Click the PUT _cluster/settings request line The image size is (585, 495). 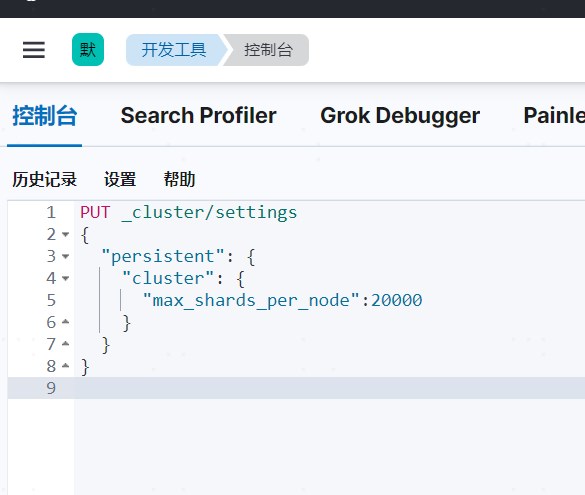coord(188,213)
